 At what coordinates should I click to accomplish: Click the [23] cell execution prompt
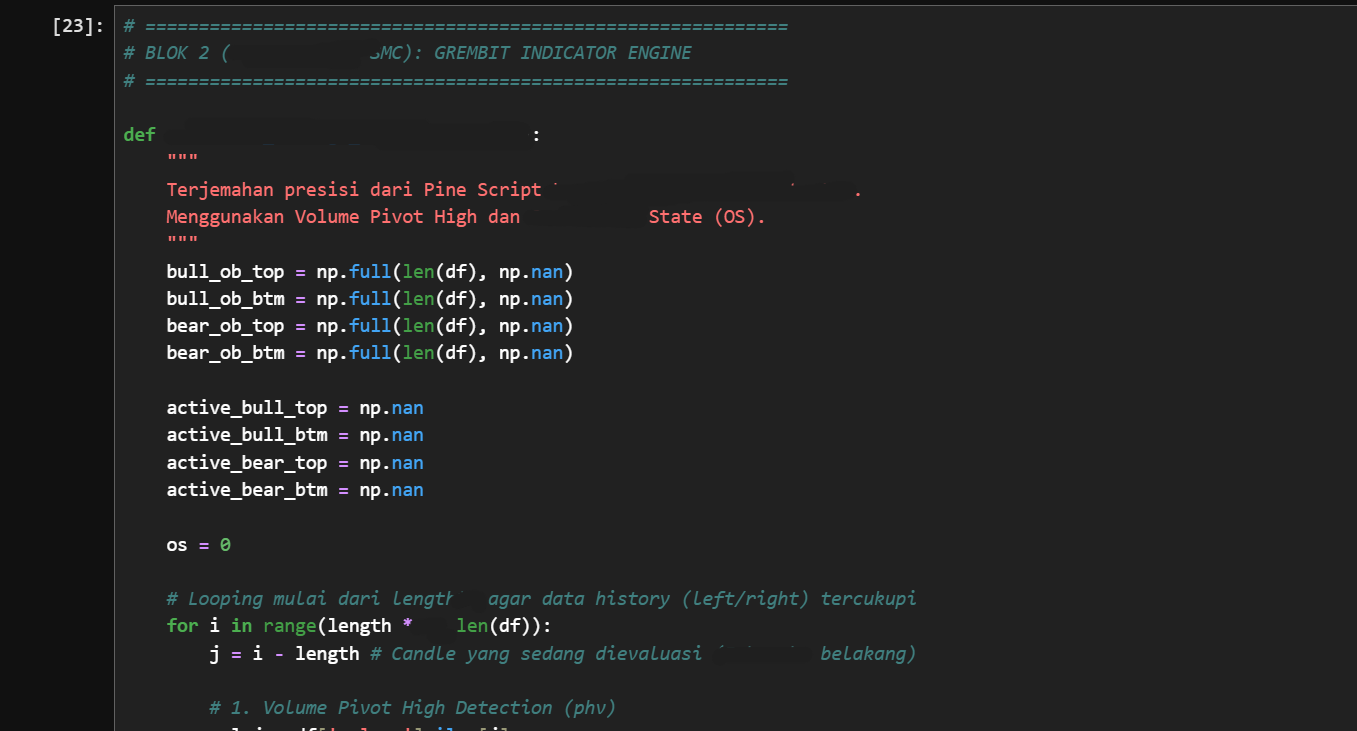[x=78, y=27]
